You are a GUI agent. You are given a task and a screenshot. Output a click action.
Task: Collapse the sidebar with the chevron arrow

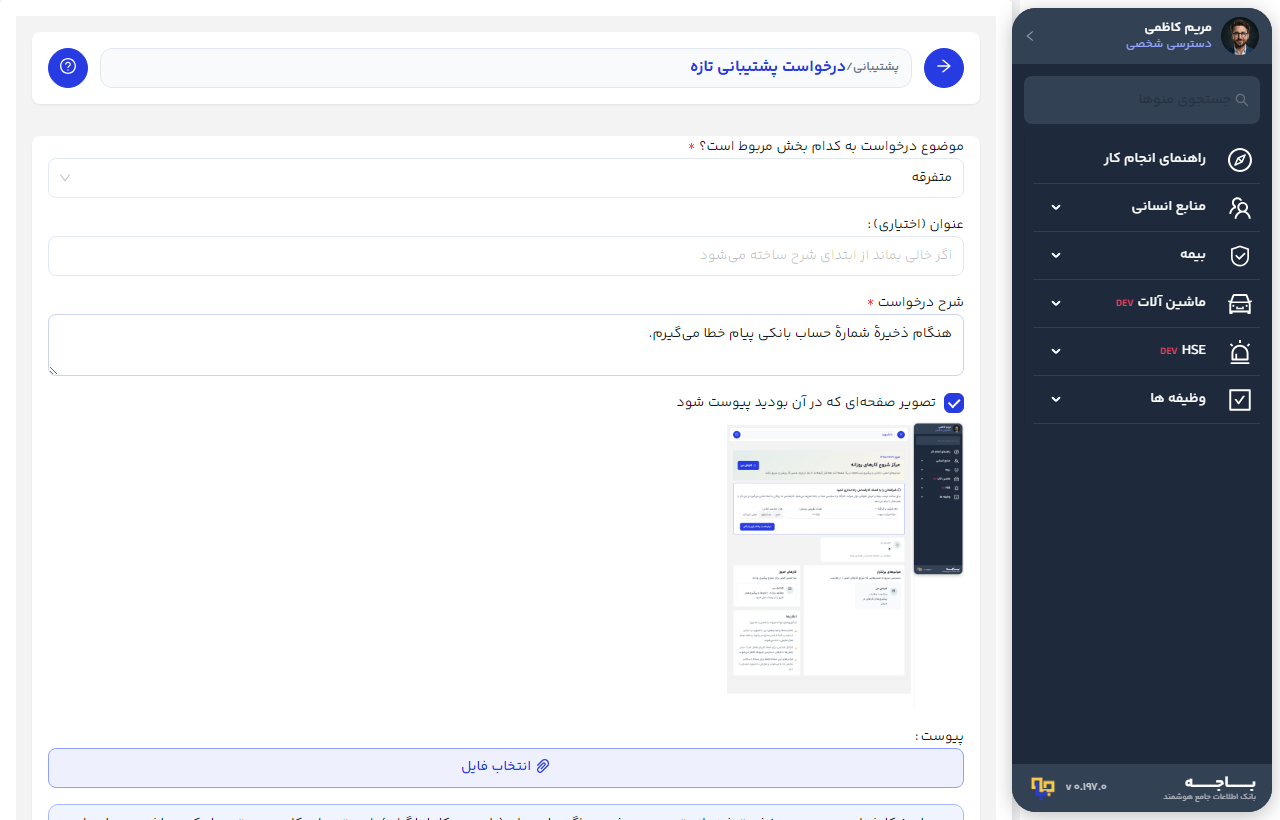tap(1030, 36)
